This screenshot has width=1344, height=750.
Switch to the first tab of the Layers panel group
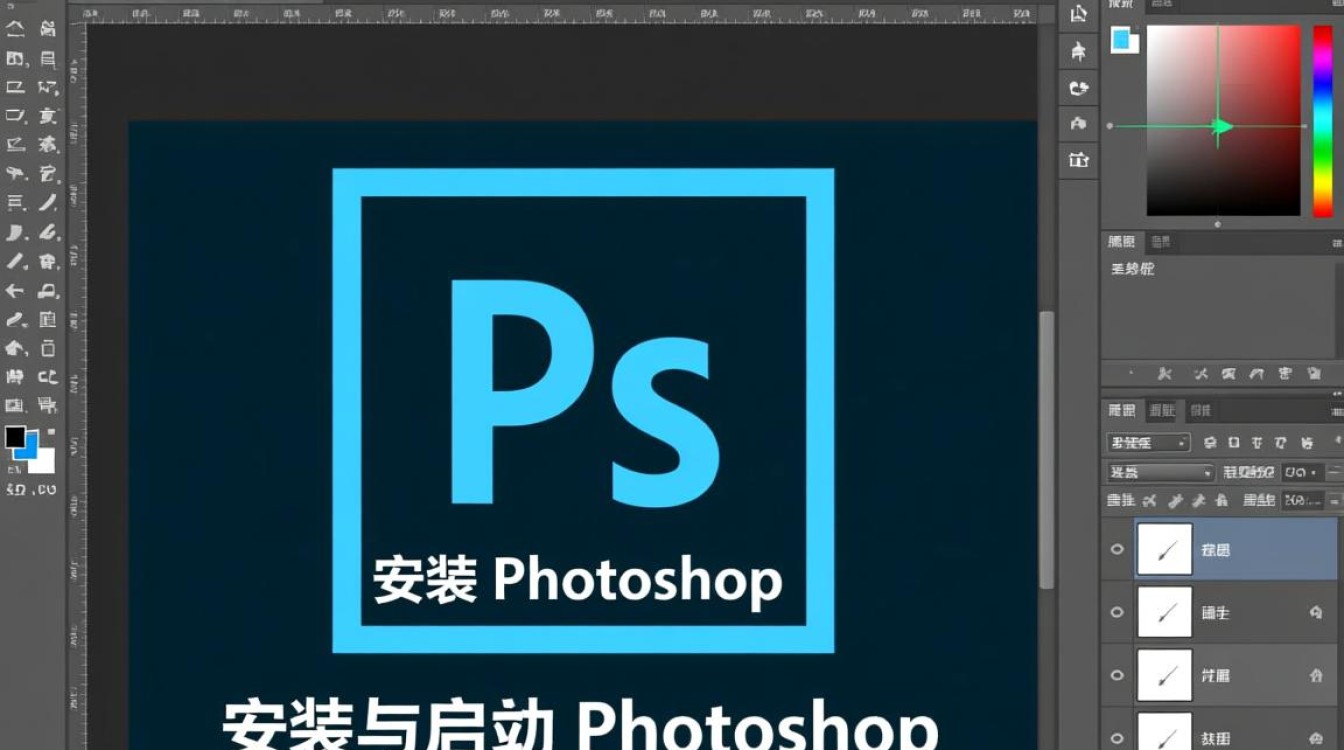[x=1122, y=410]
